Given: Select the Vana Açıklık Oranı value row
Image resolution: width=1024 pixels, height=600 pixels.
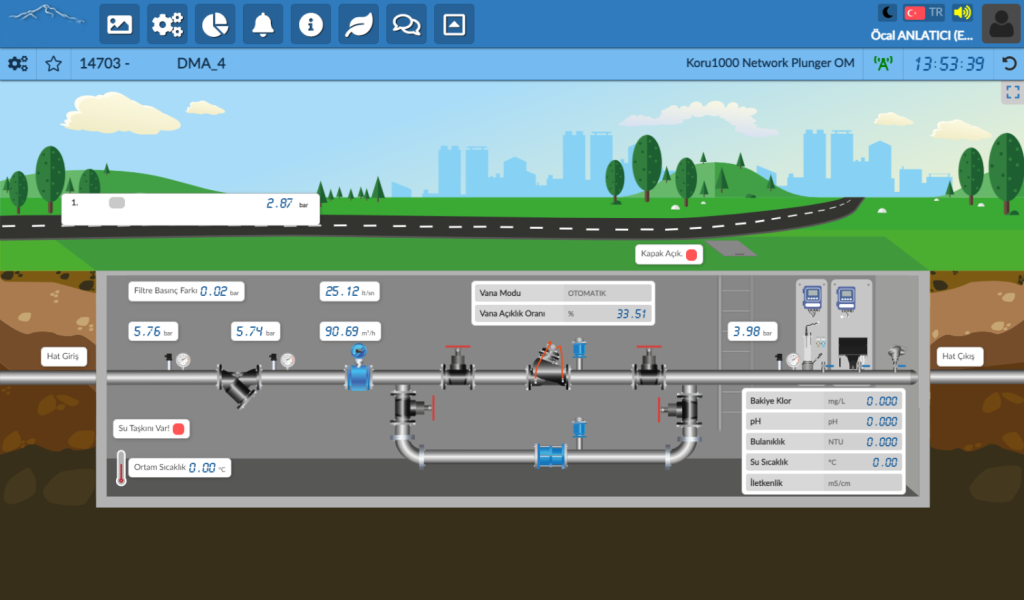Looking at the screenshot, I should point(562,313).
